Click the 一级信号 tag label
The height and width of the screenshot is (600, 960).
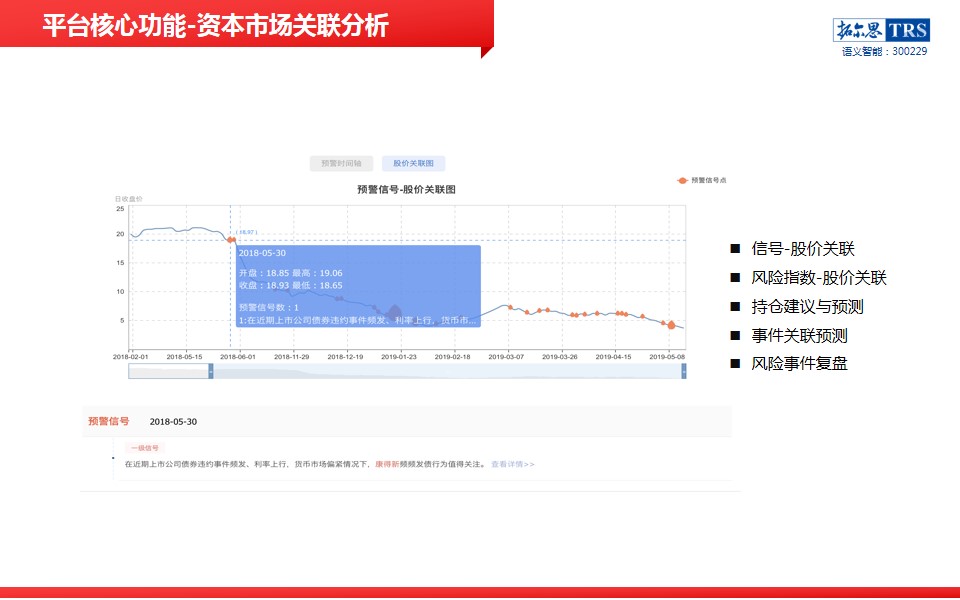pyautogui.click(x=146, y=448)
